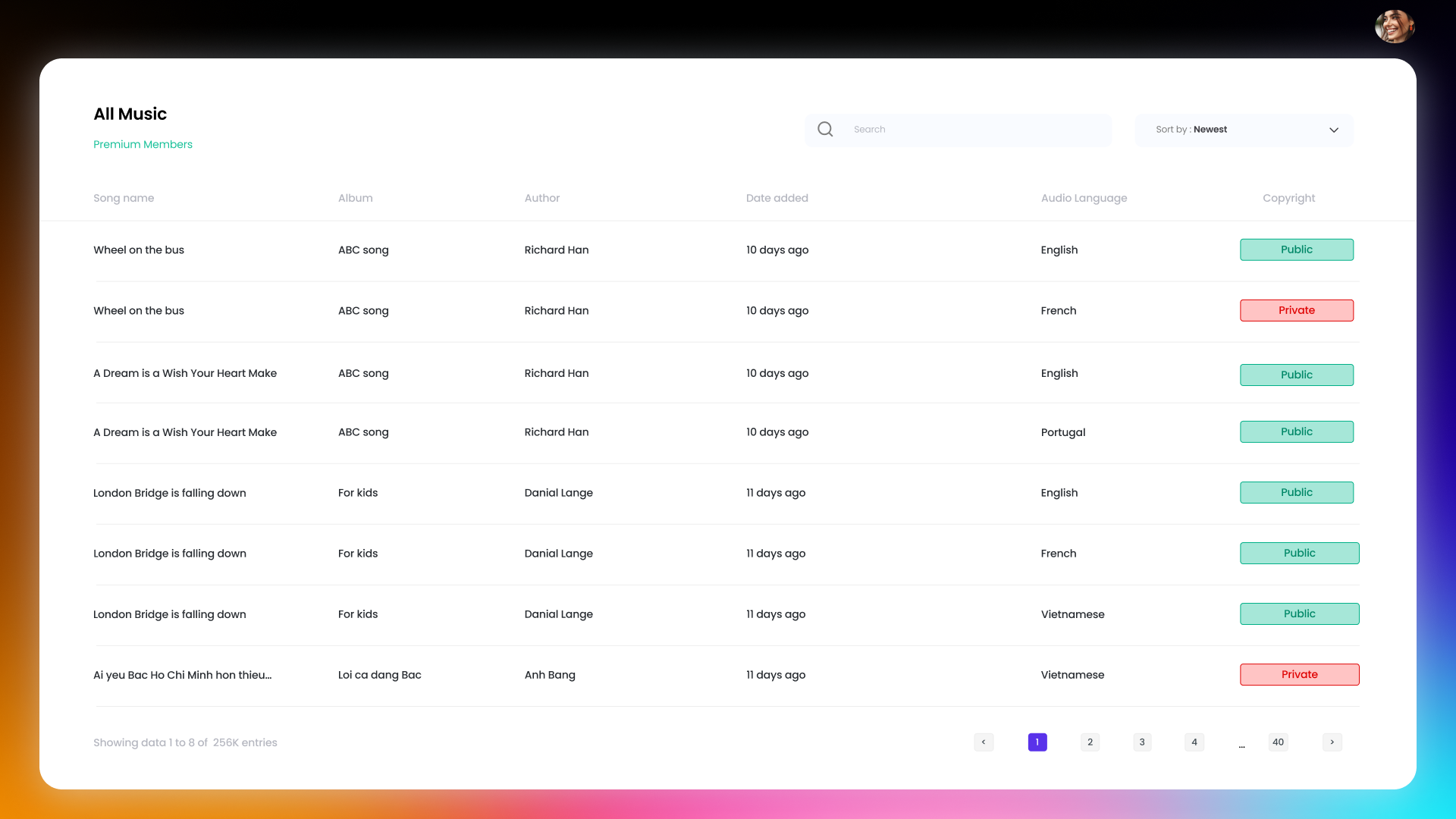
Task: Click the Audio Language column header
Action: pyautogui.click(x=1084, y=198)
